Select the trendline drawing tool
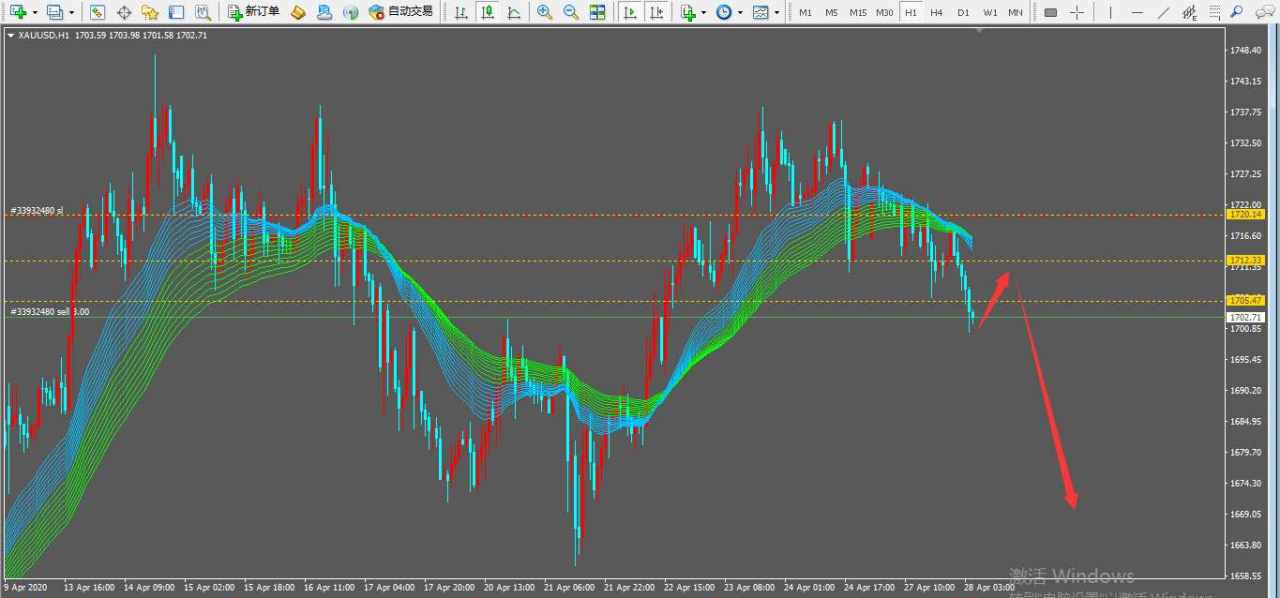This screenshot has width=1280, height=598. 1163,12
